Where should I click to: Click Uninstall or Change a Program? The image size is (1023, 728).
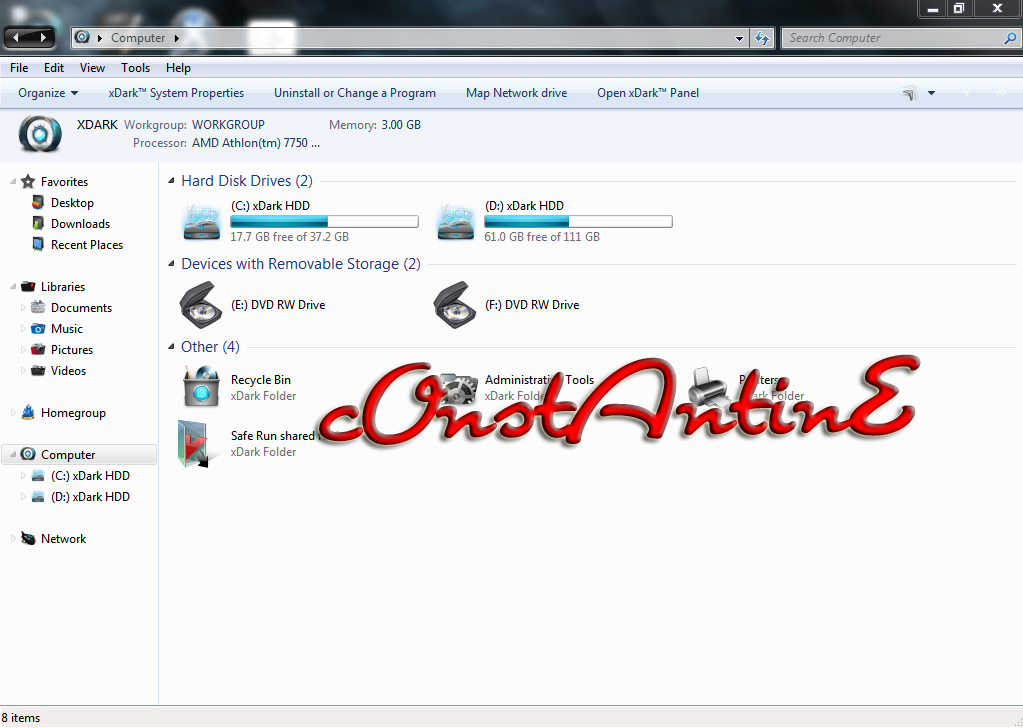click(x=355, y=93)
